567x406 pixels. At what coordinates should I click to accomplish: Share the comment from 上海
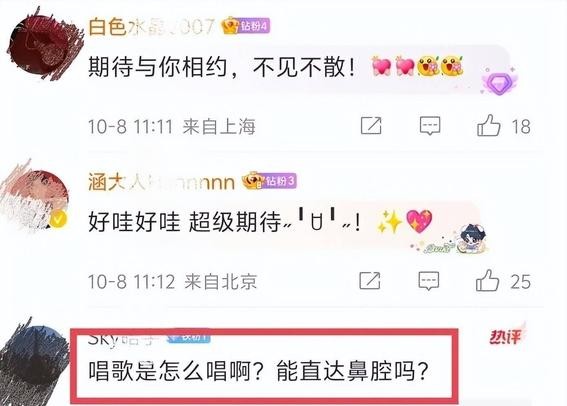[371, 125]
